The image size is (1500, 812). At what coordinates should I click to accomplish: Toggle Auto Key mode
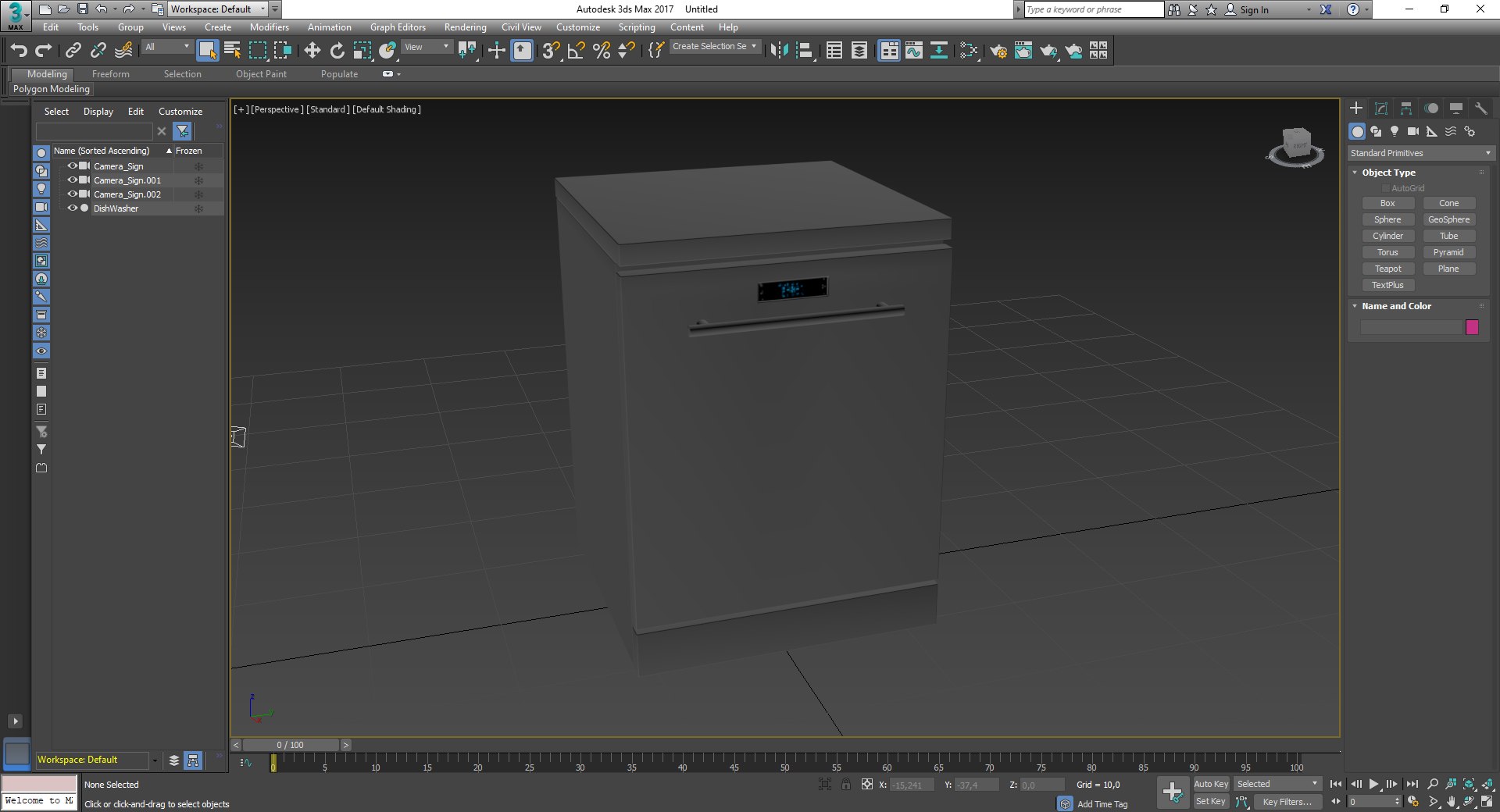click(x=1211, y=784)
